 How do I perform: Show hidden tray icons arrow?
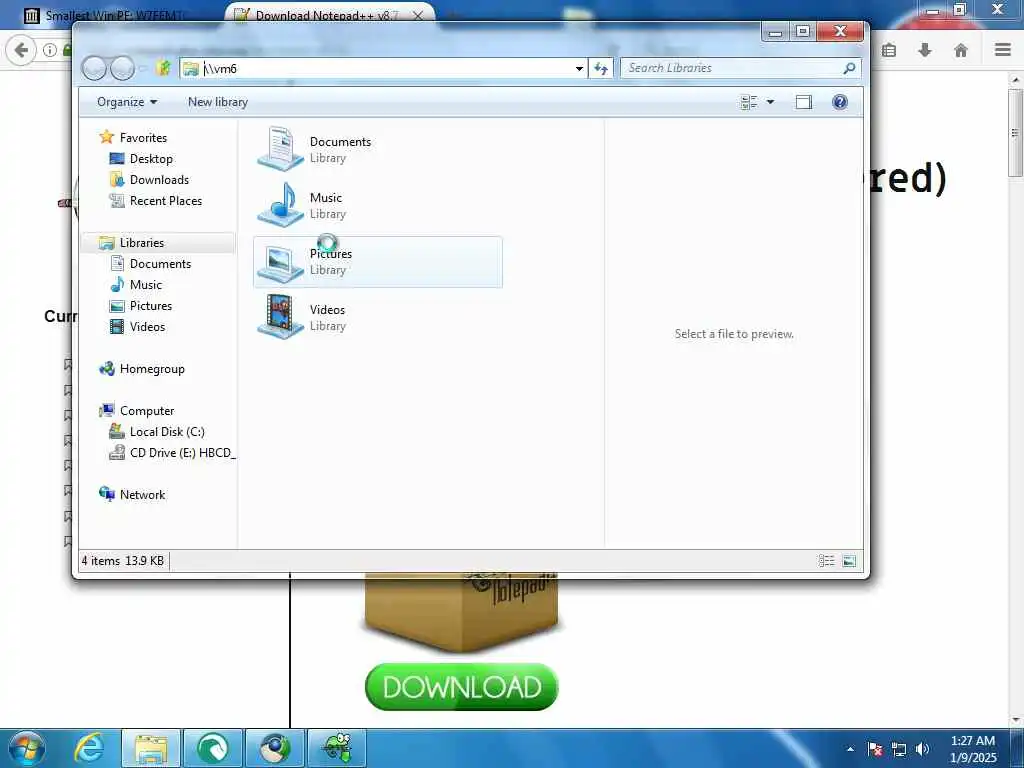(x=850, y=749)
